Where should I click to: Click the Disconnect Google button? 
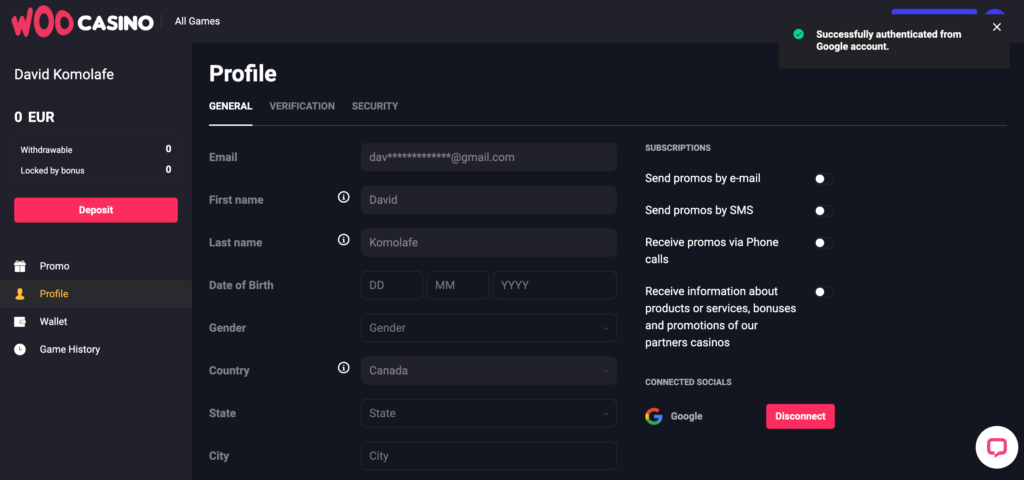click(800, 416)
